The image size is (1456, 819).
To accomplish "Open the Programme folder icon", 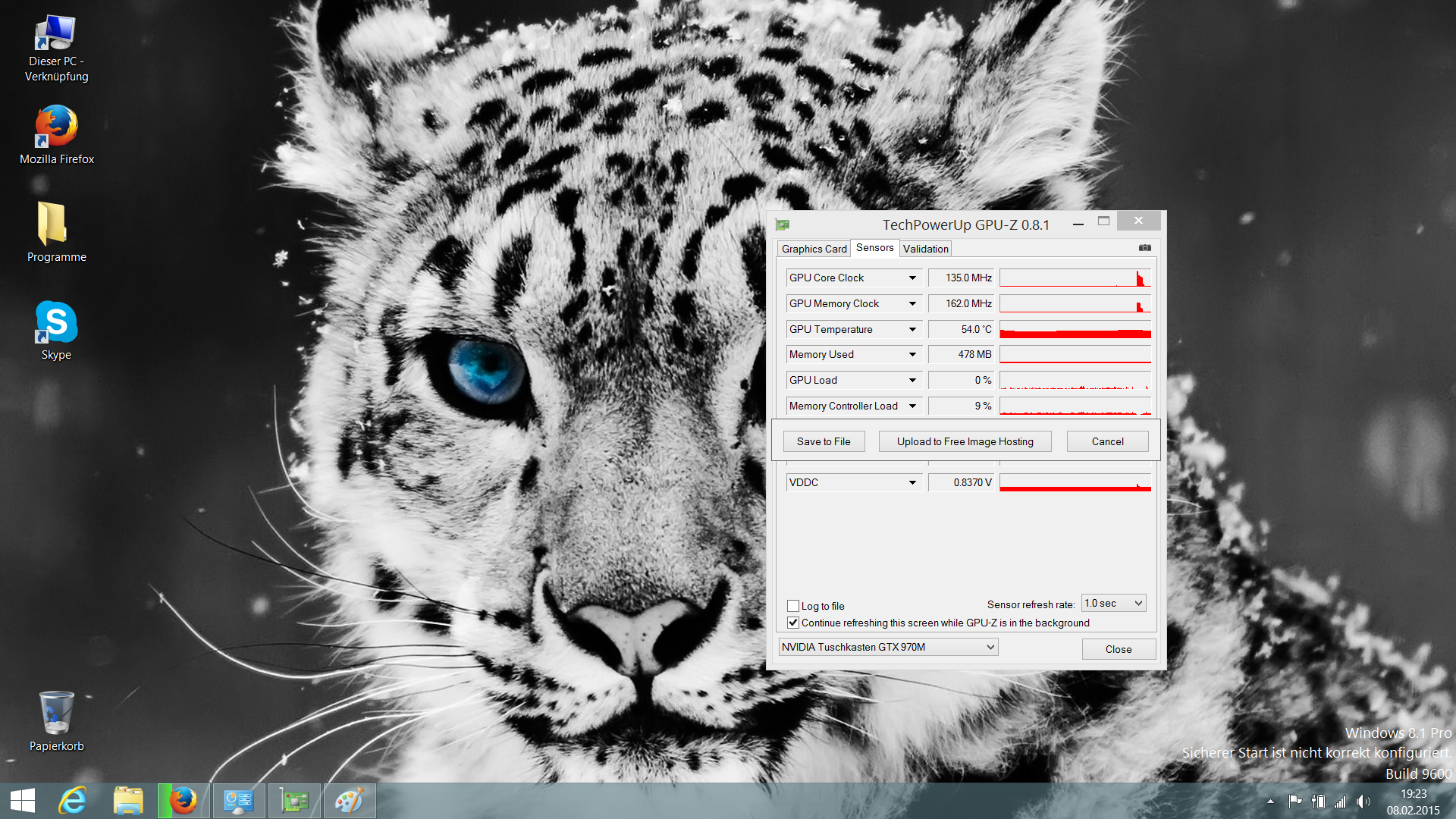I will coord(56,232).
